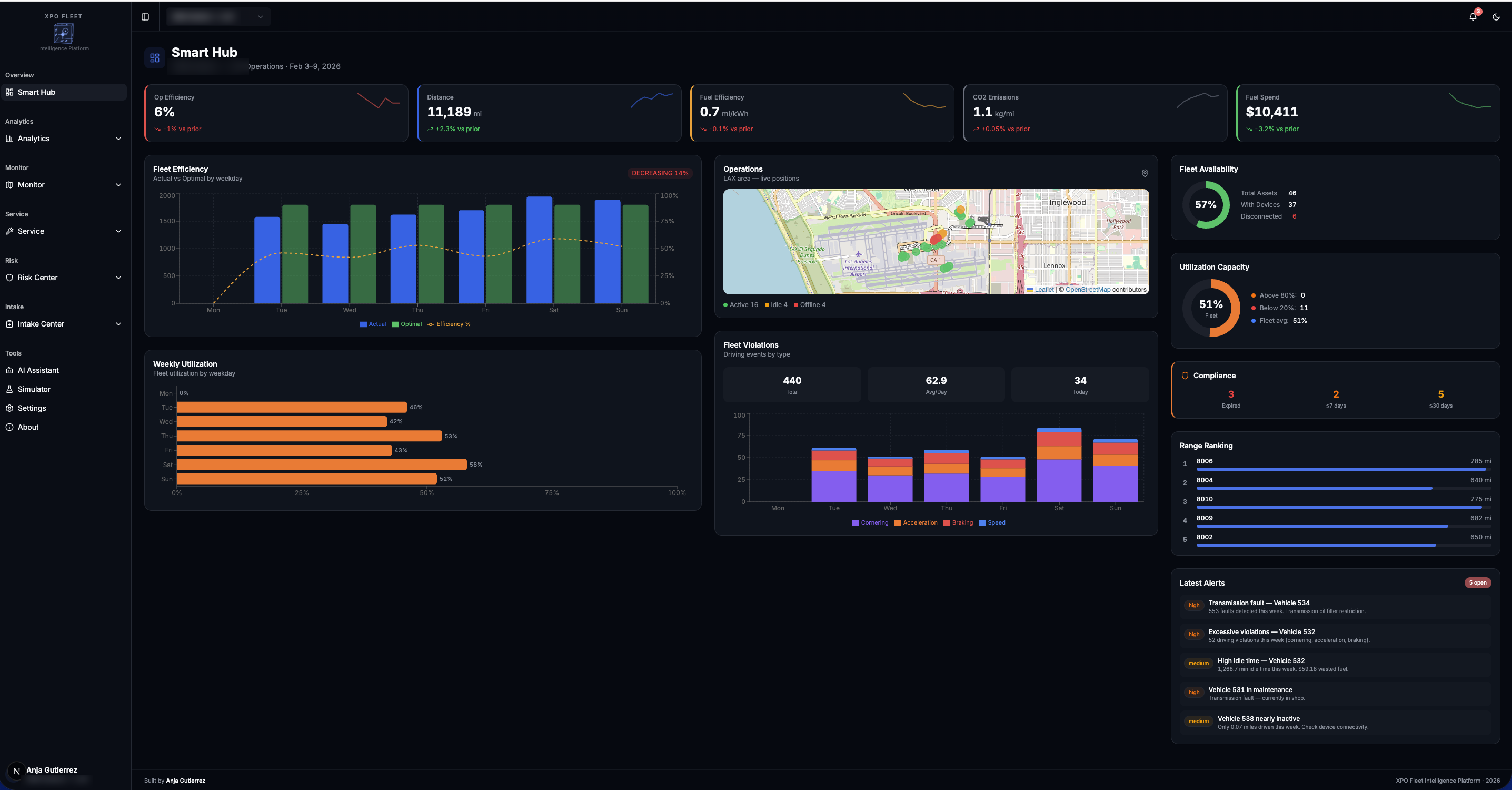1512x790 pixels.
Task: Expand the Monitor menu chevron
Action: pos(118,184)
